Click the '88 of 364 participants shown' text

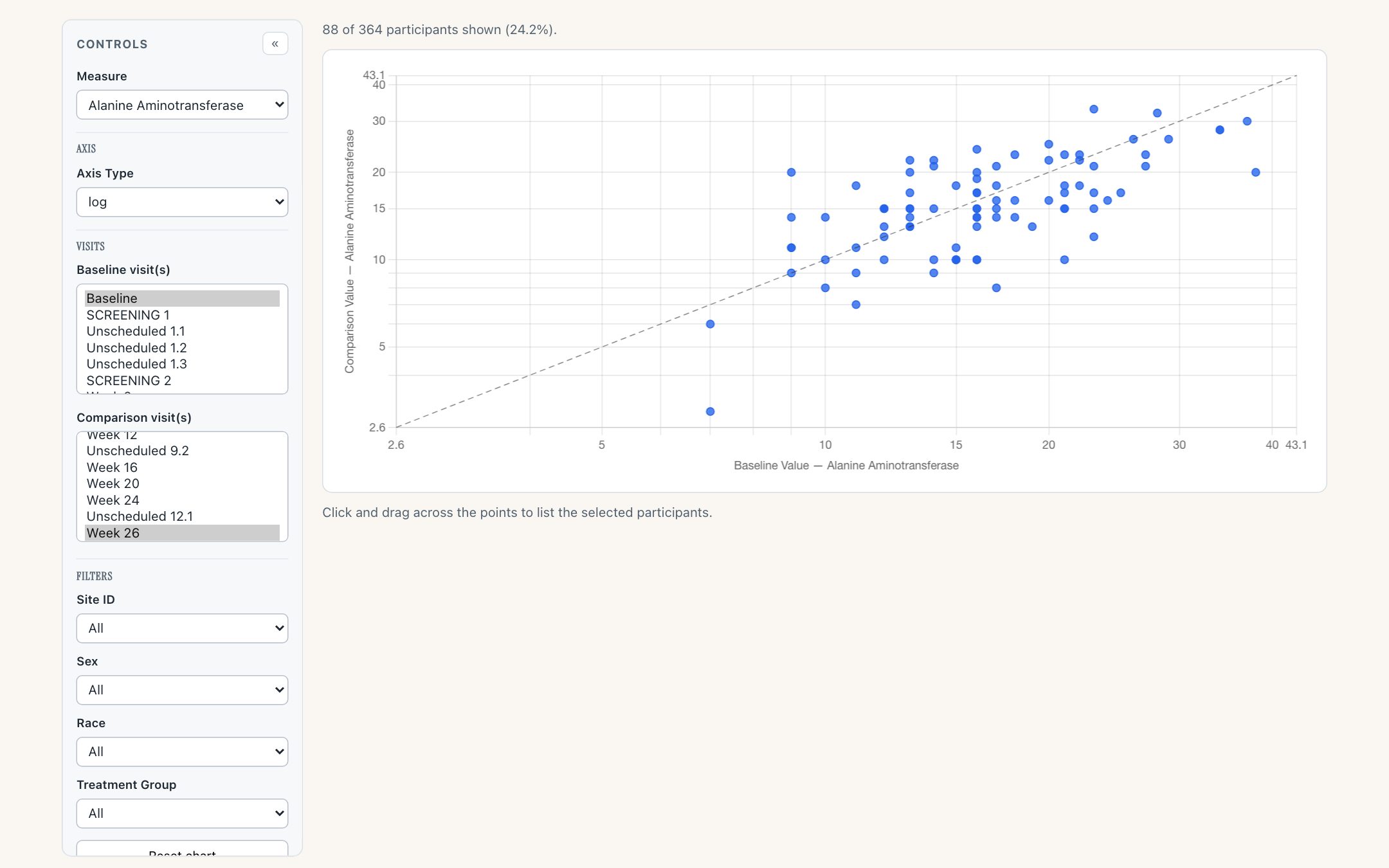(439, 30)
